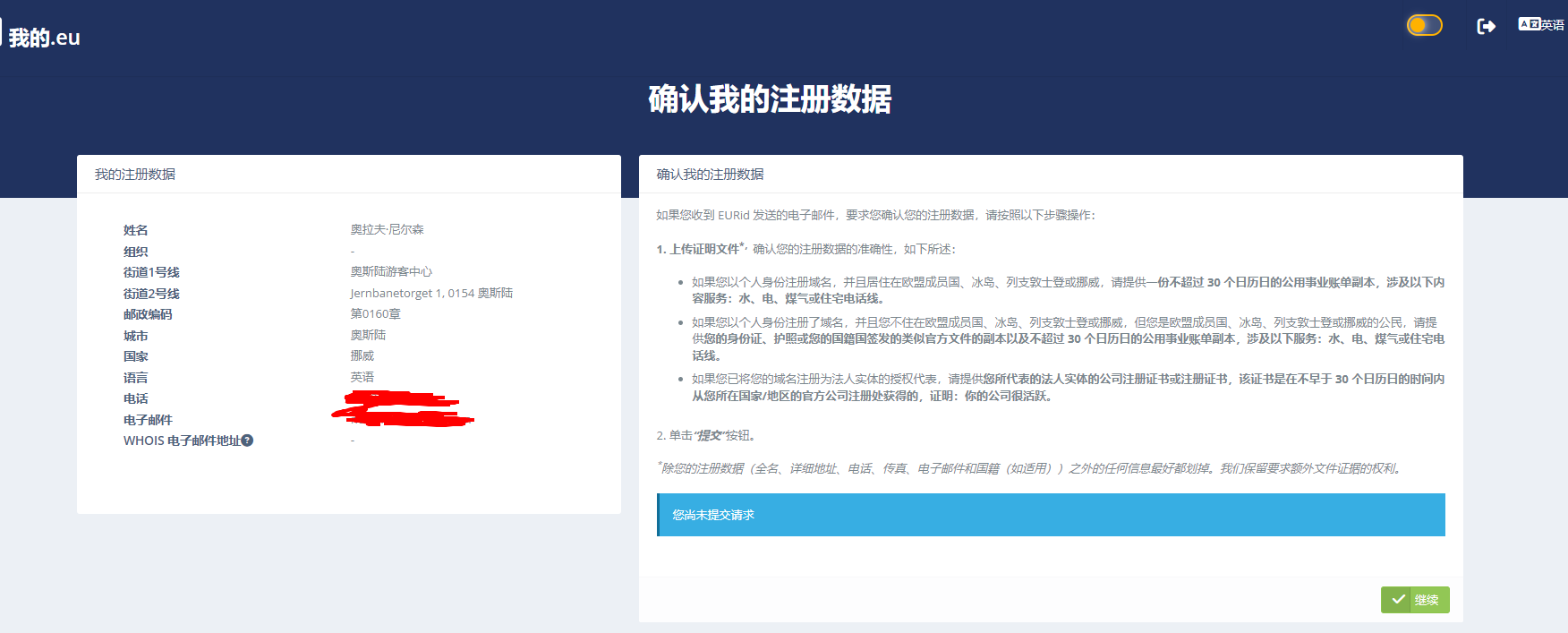Click the page title 确认我的注册数据

[770, 99]
